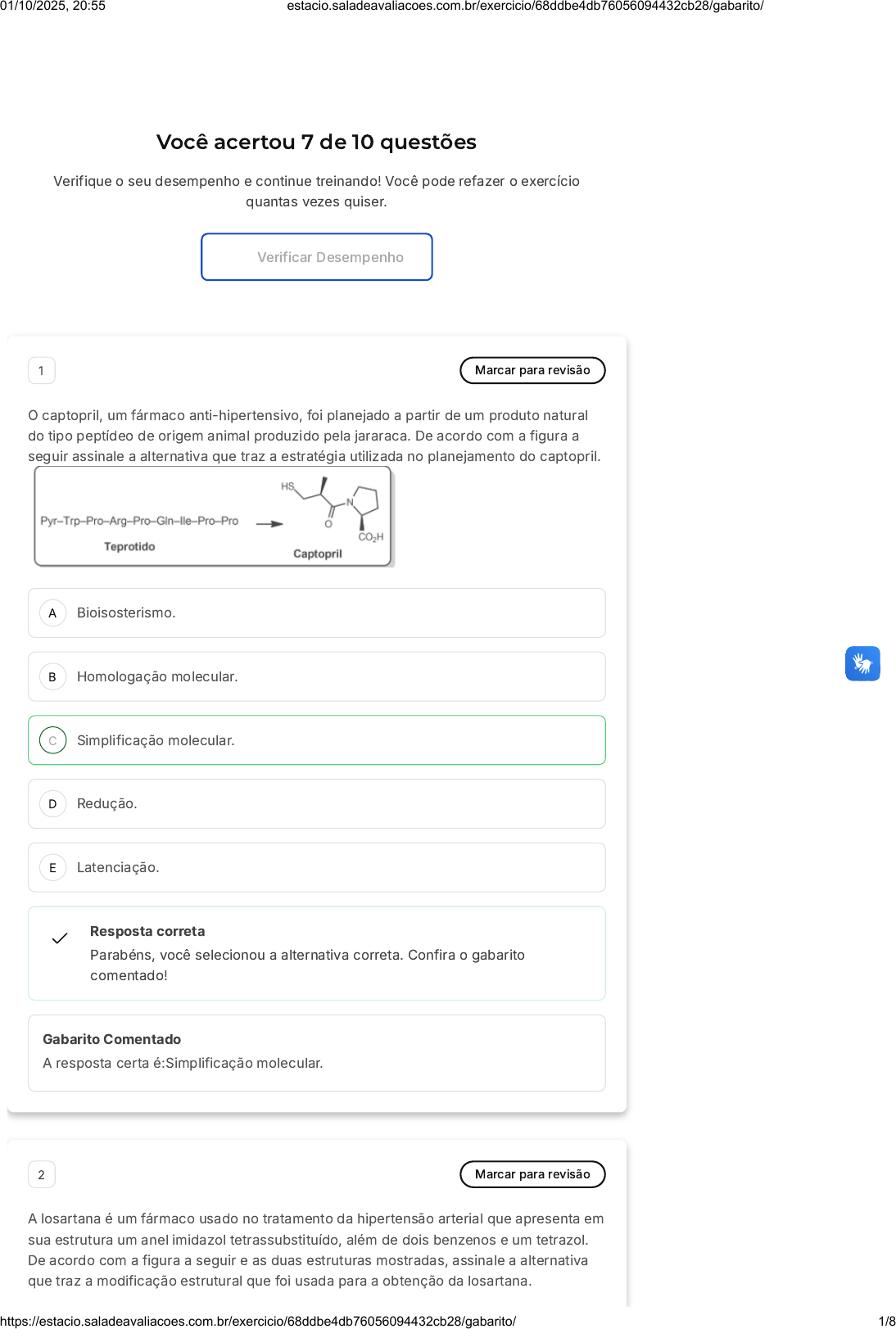The height and width of the screenshot is (1329, 896).
Task: Select option A Bioisosterismo
Action: [316, 613]
